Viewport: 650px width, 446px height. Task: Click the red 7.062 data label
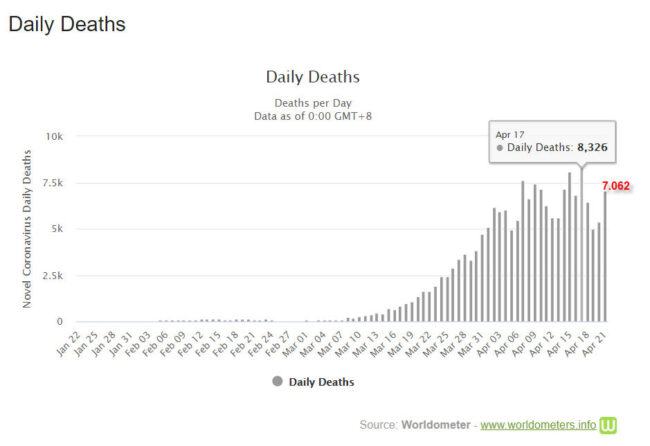pyautogui.click(x=618, y=185)
